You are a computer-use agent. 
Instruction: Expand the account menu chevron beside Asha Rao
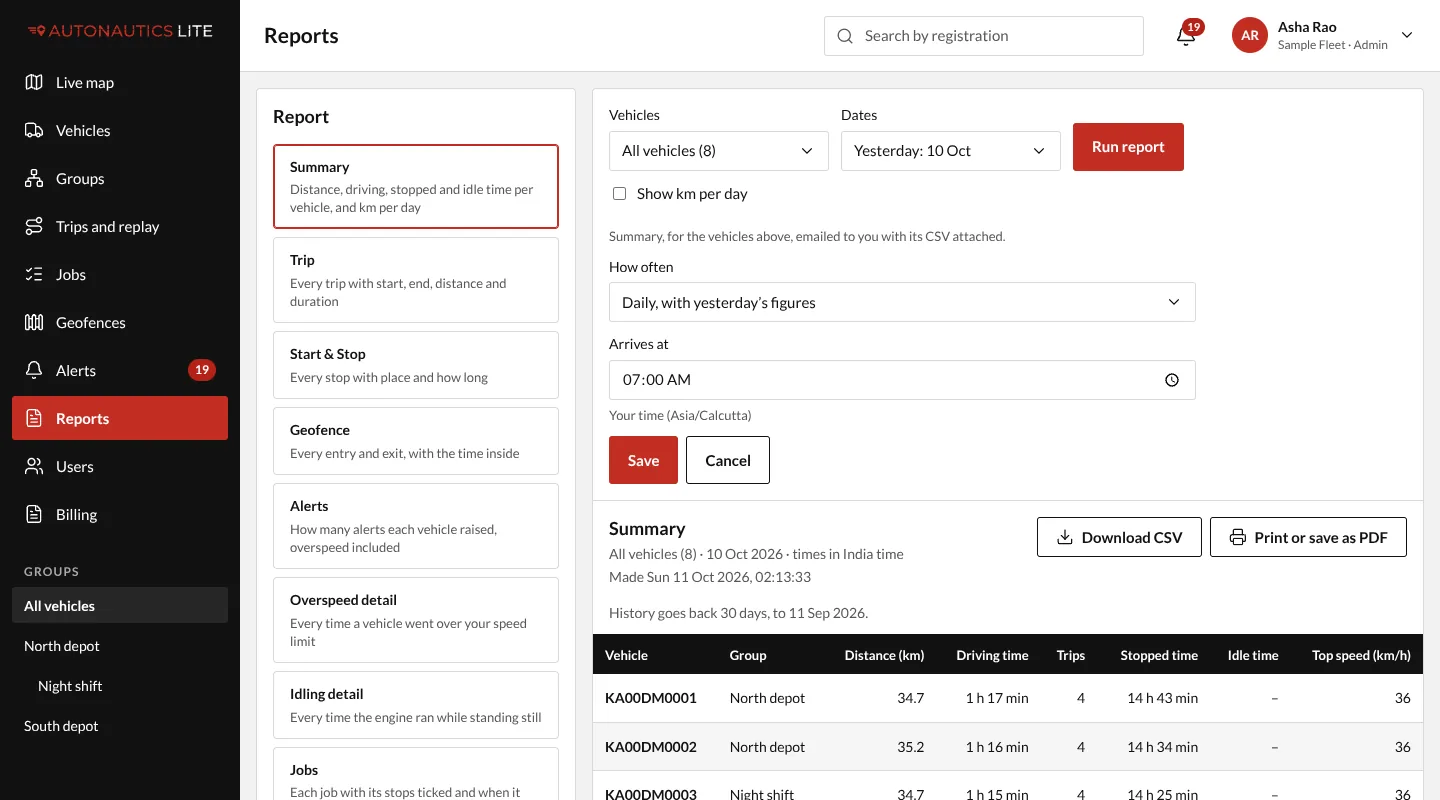click(1407, 35)
